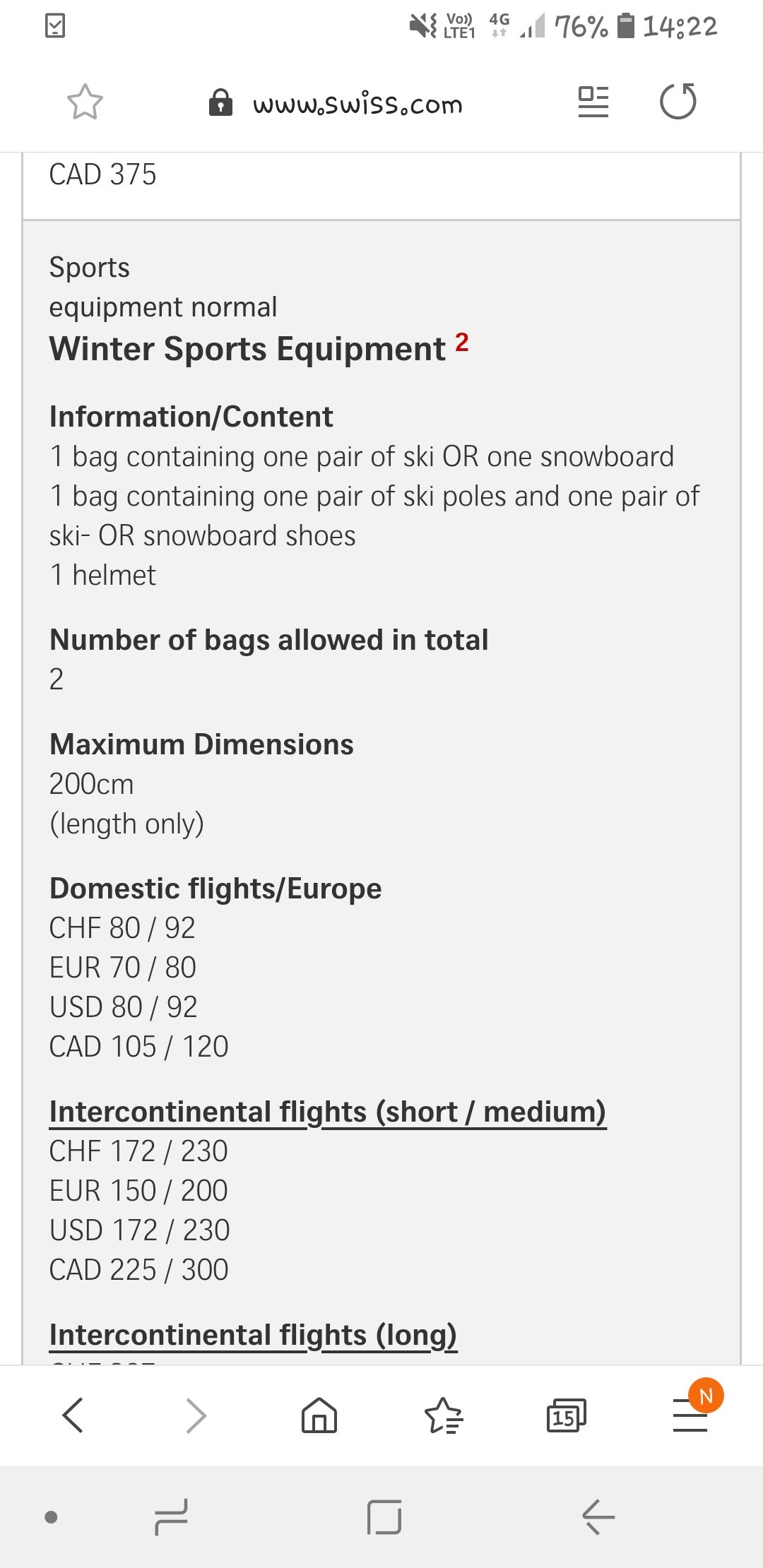Open the browser home page
Image resolution: width=763 pixels, height=1568 pixels.
pyautogui.click(x=319, y=1415)
